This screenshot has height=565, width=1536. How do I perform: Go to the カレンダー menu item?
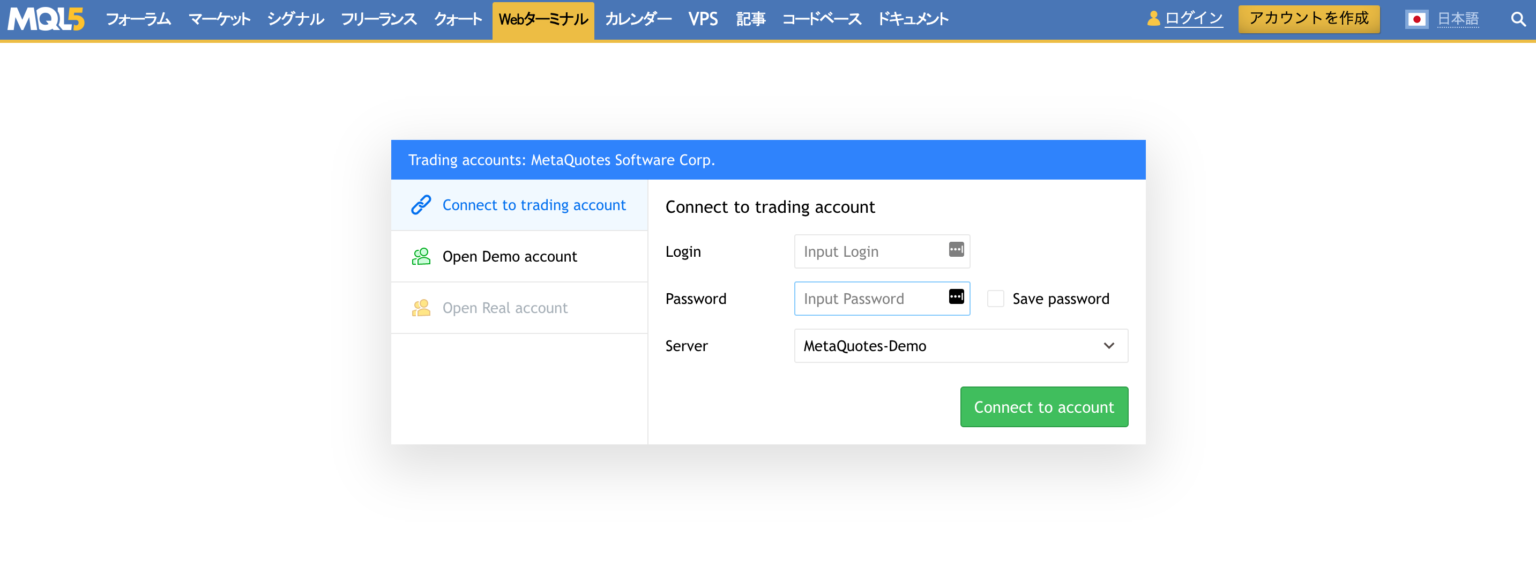(638, 19)
